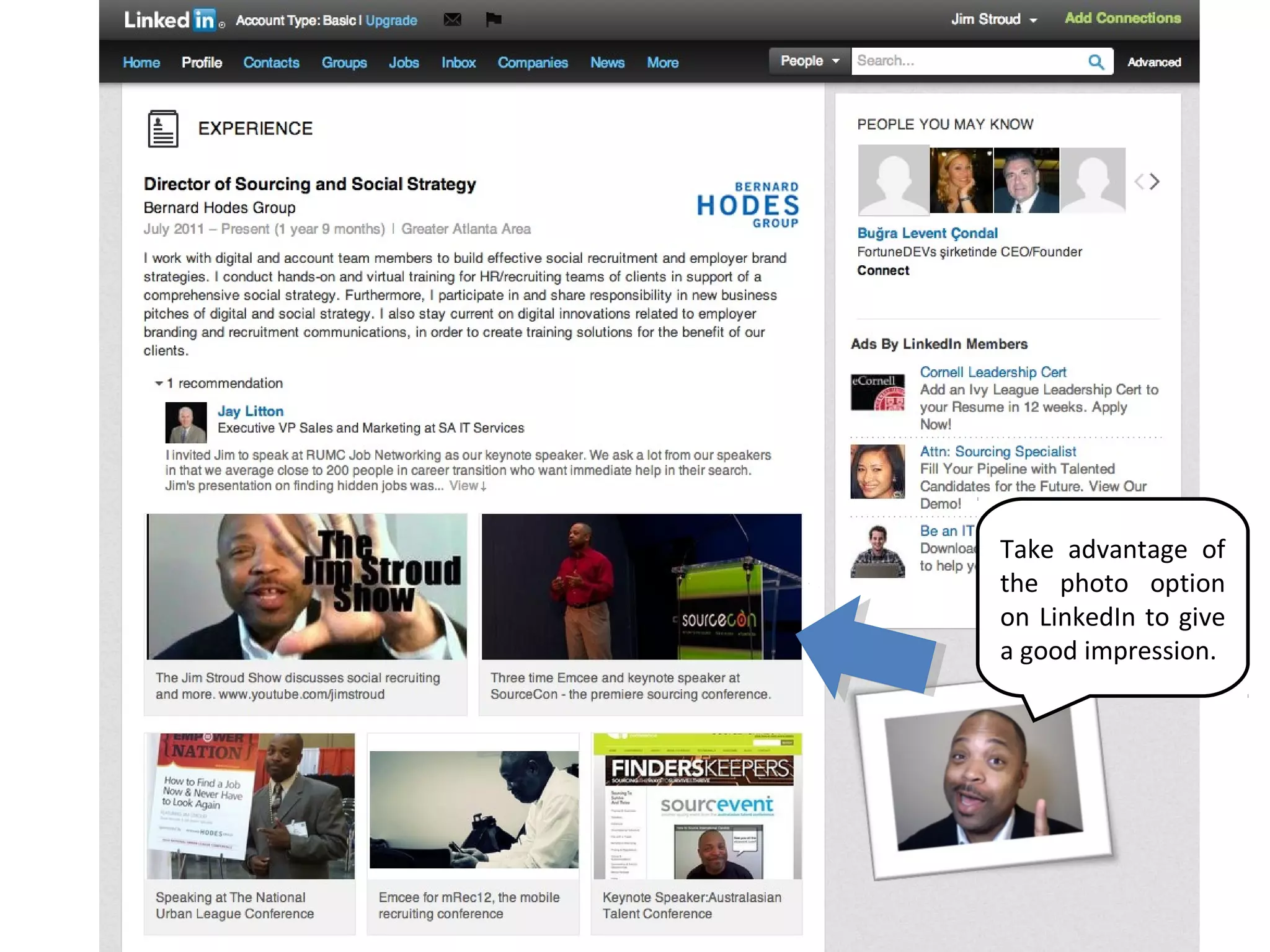Open the National Urban League Conference photo
The image size is (1270, 952).
pos(251,806)
